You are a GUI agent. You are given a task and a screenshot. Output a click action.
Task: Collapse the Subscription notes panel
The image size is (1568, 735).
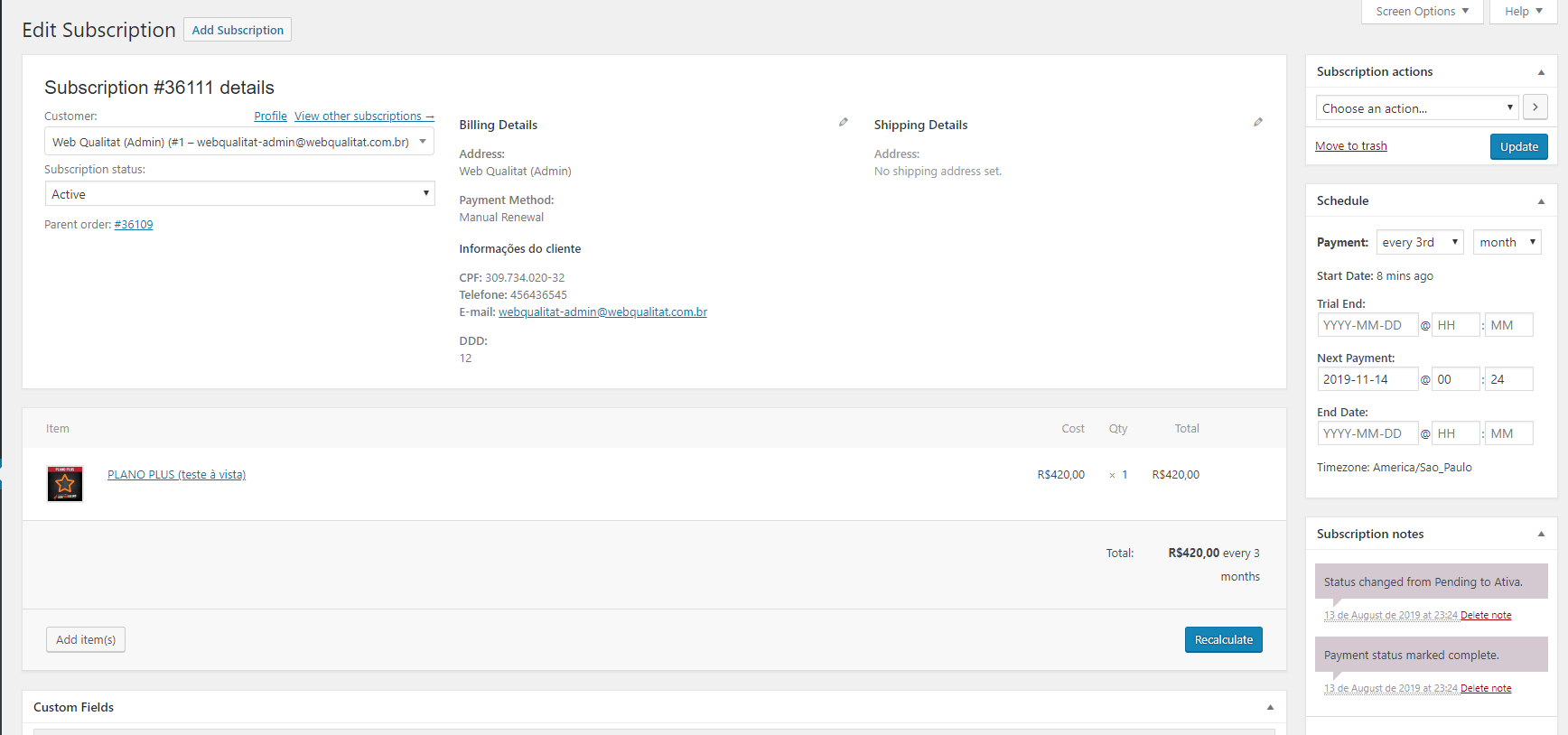(x=1541, y=535)
